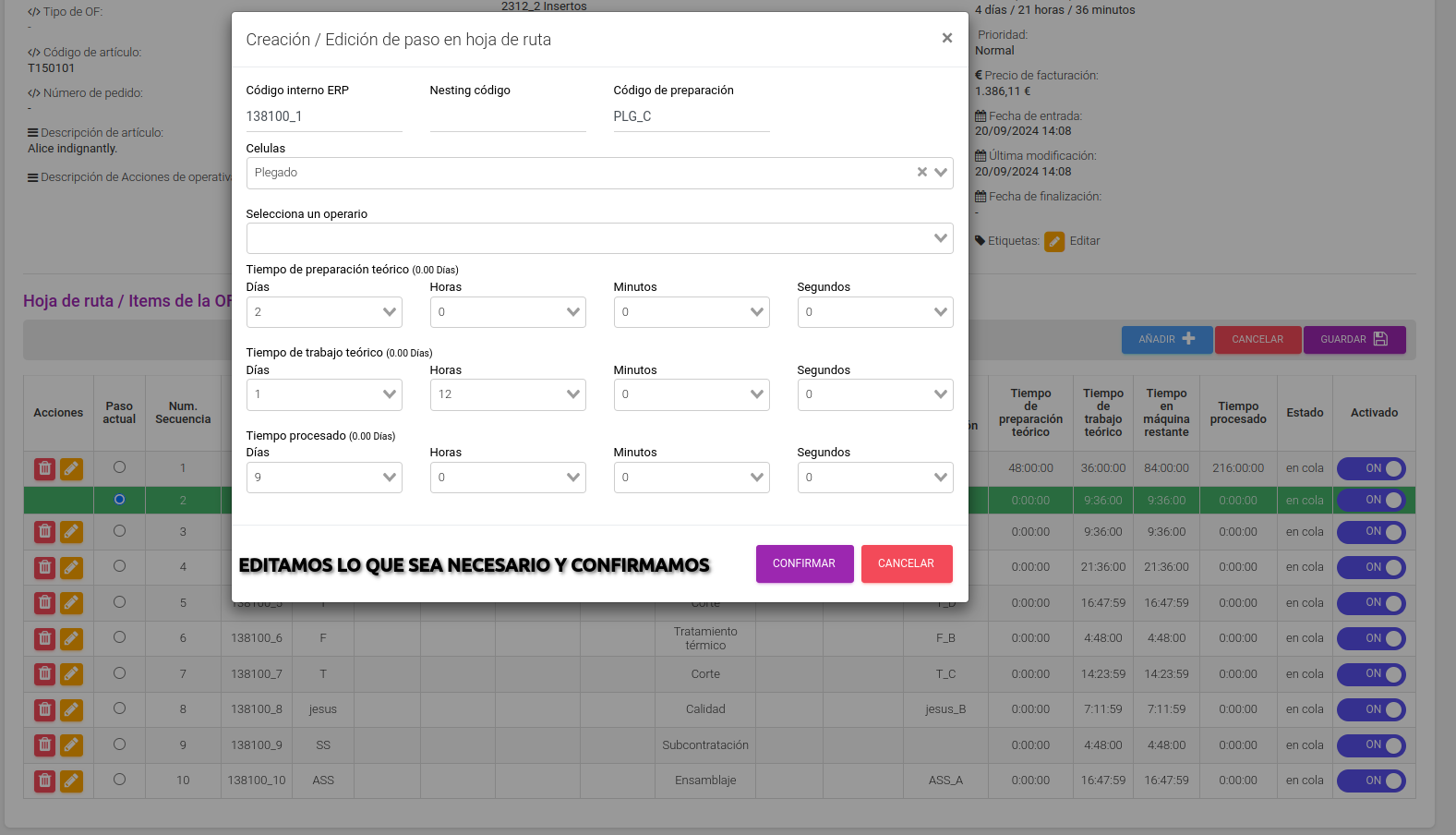Viewport: 1456px width, 835px height.
Task: Click the Num. Secuencia column header
Action: click(x=183, y=413)
